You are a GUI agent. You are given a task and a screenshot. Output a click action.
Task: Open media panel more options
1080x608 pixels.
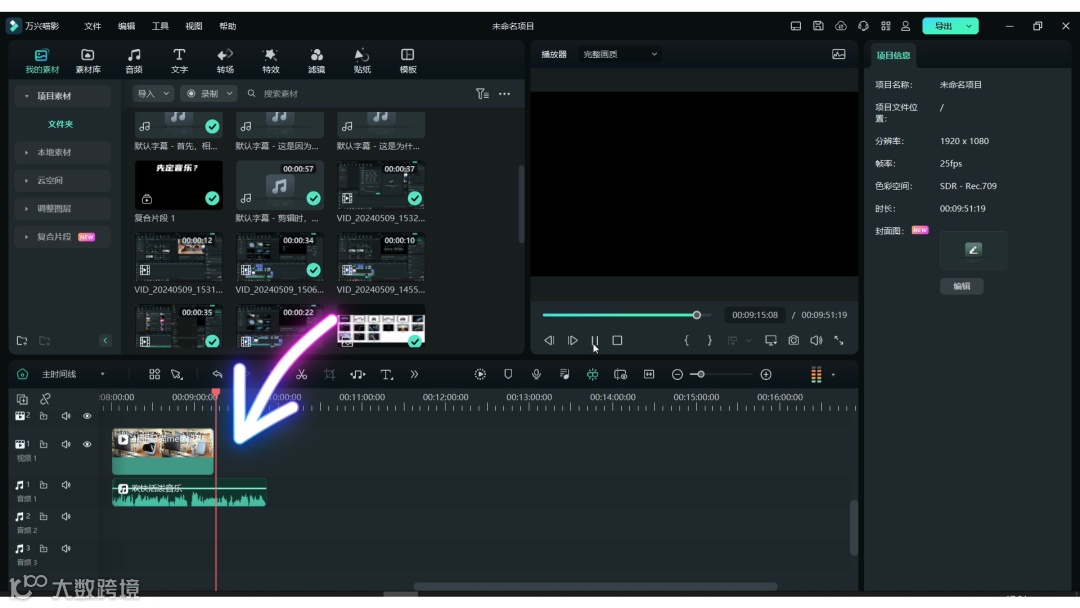[504, 94]
